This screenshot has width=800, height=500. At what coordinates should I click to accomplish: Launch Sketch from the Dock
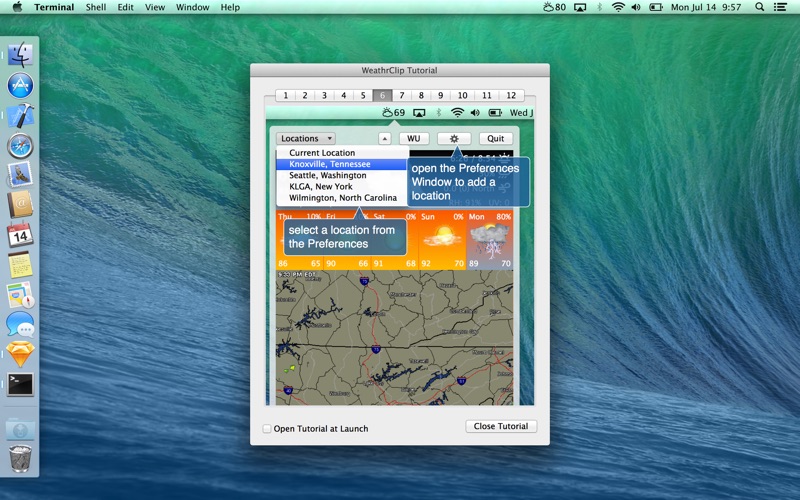point(20,354)
